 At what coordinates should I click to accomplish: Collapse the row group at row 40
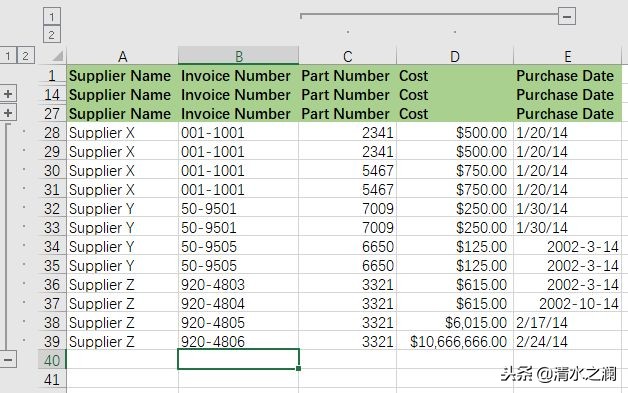click(x=8, y=359)
